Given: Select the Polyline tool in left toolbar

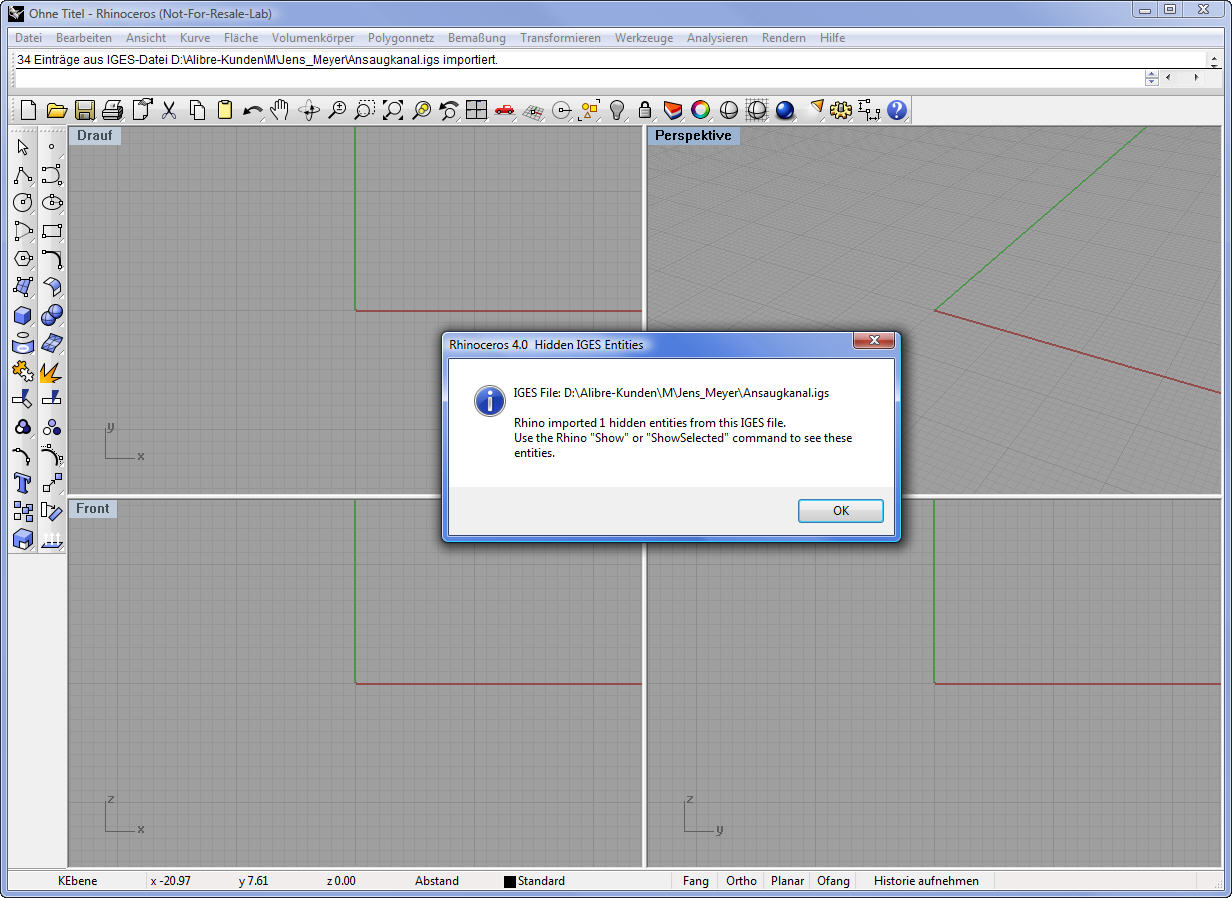Looking at the screenshot, I should coord(23,176).
